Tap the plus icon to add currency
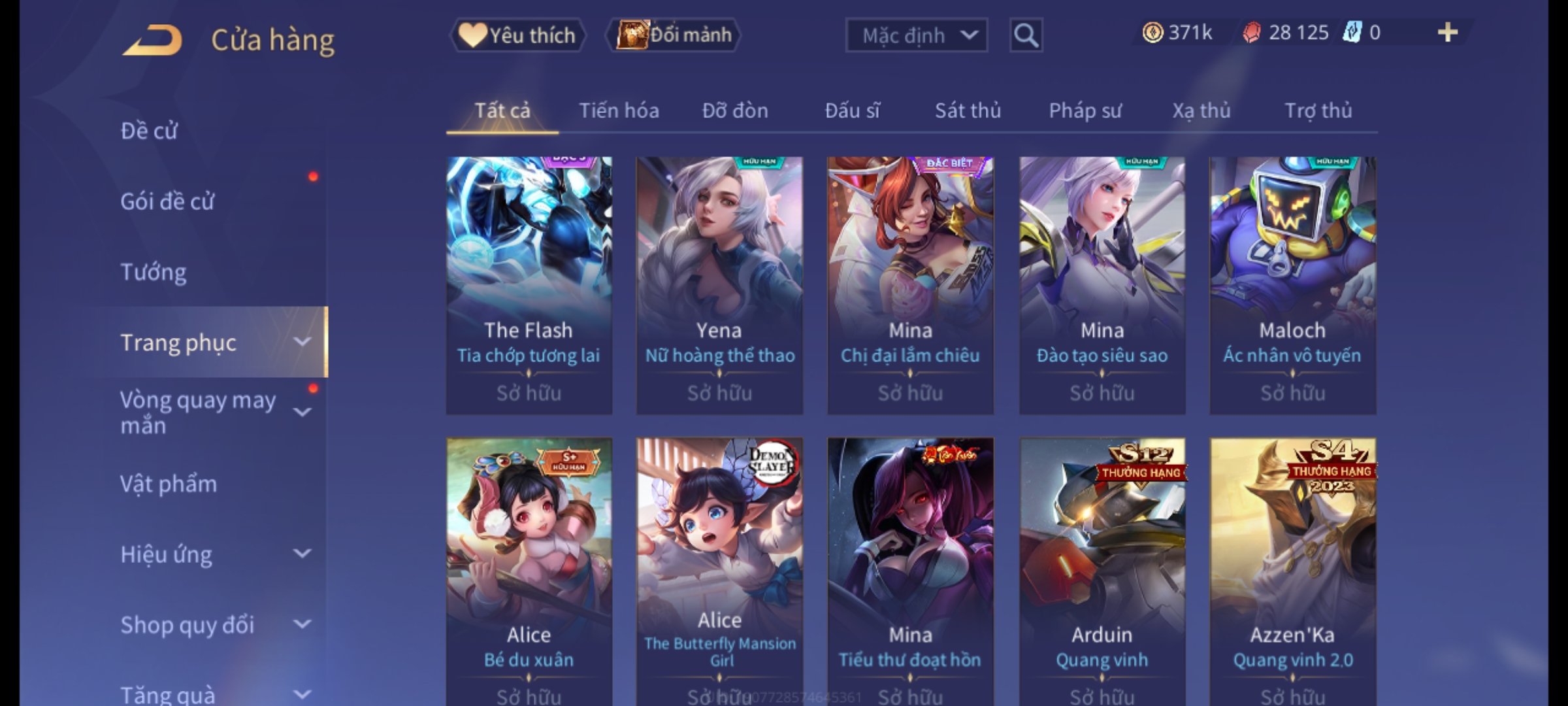Image resolution: width=1568 pixels, height=706 pixels. (x=1448, y=33)
